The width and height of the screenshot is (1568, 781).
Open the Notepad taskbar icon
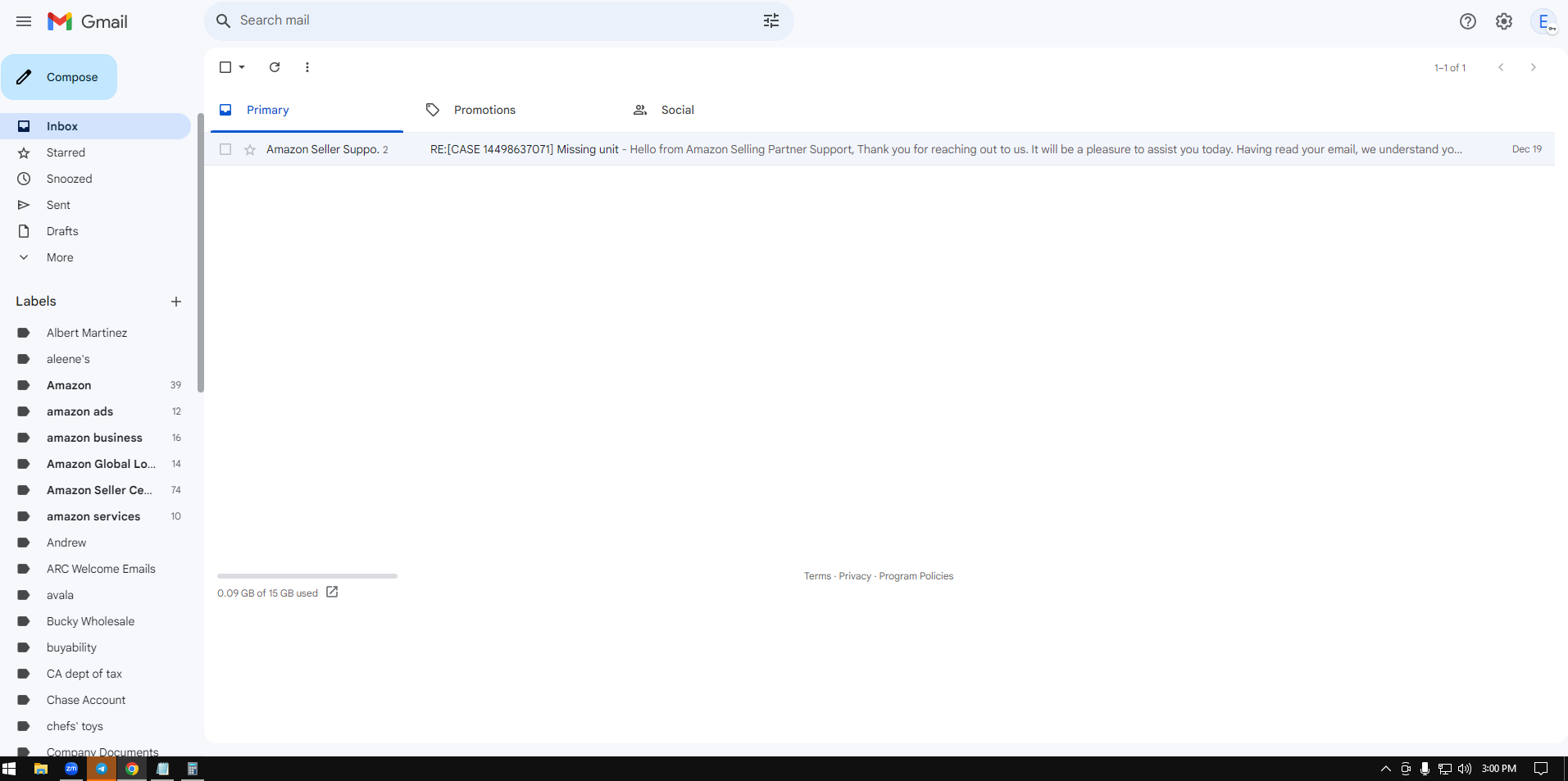tap(162, 769)
